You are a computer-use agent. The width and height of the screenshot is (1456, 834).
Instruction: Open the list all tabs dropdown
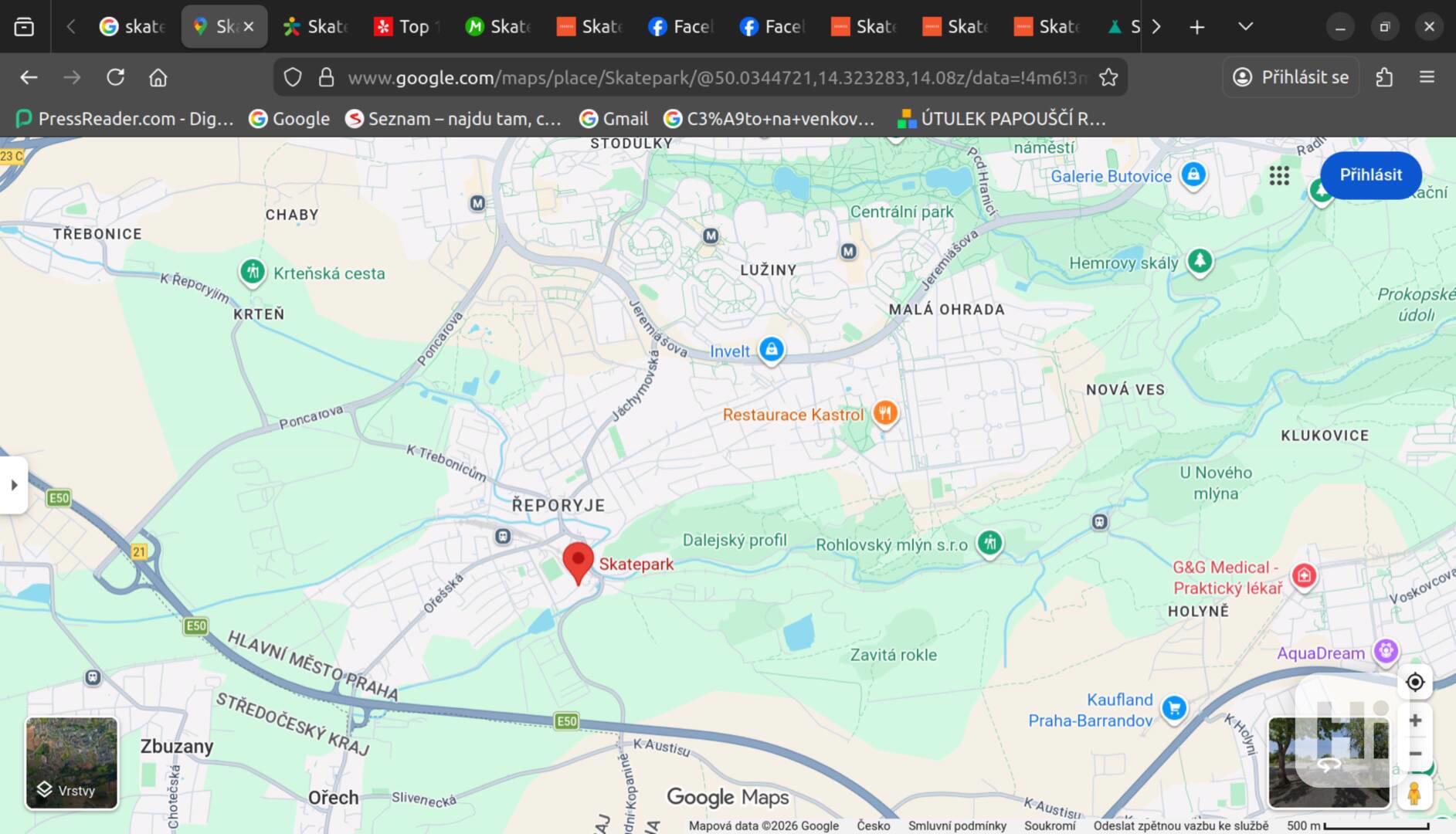[1245, 27]
